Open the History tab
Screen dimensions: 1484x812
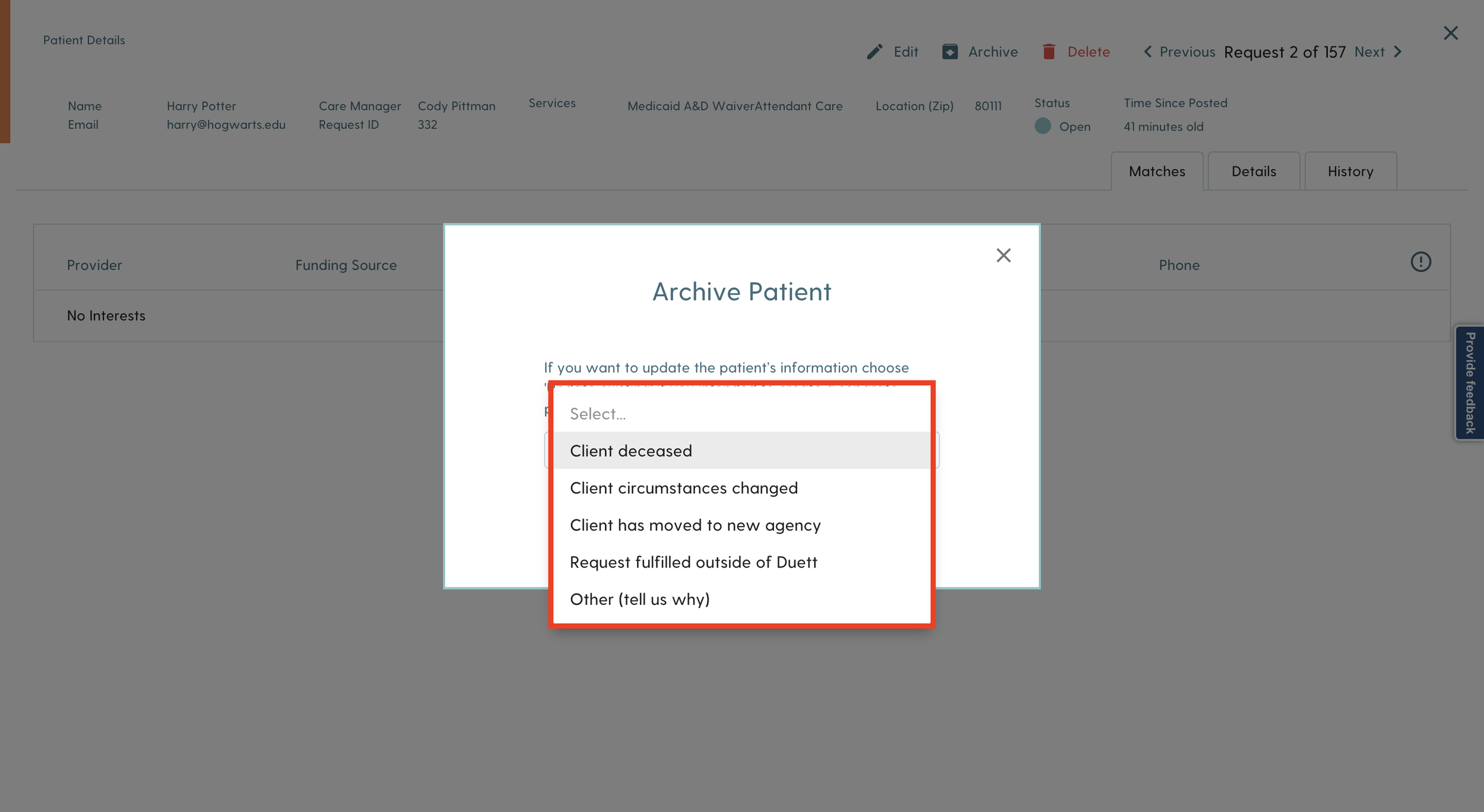tap(1350, 172)
